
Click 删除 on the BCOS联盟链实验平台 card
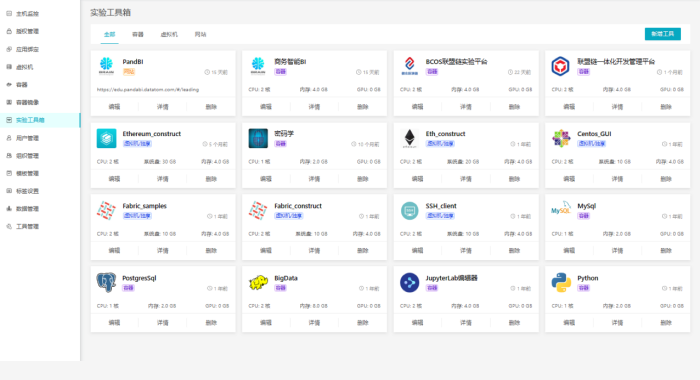pos(514,107)
